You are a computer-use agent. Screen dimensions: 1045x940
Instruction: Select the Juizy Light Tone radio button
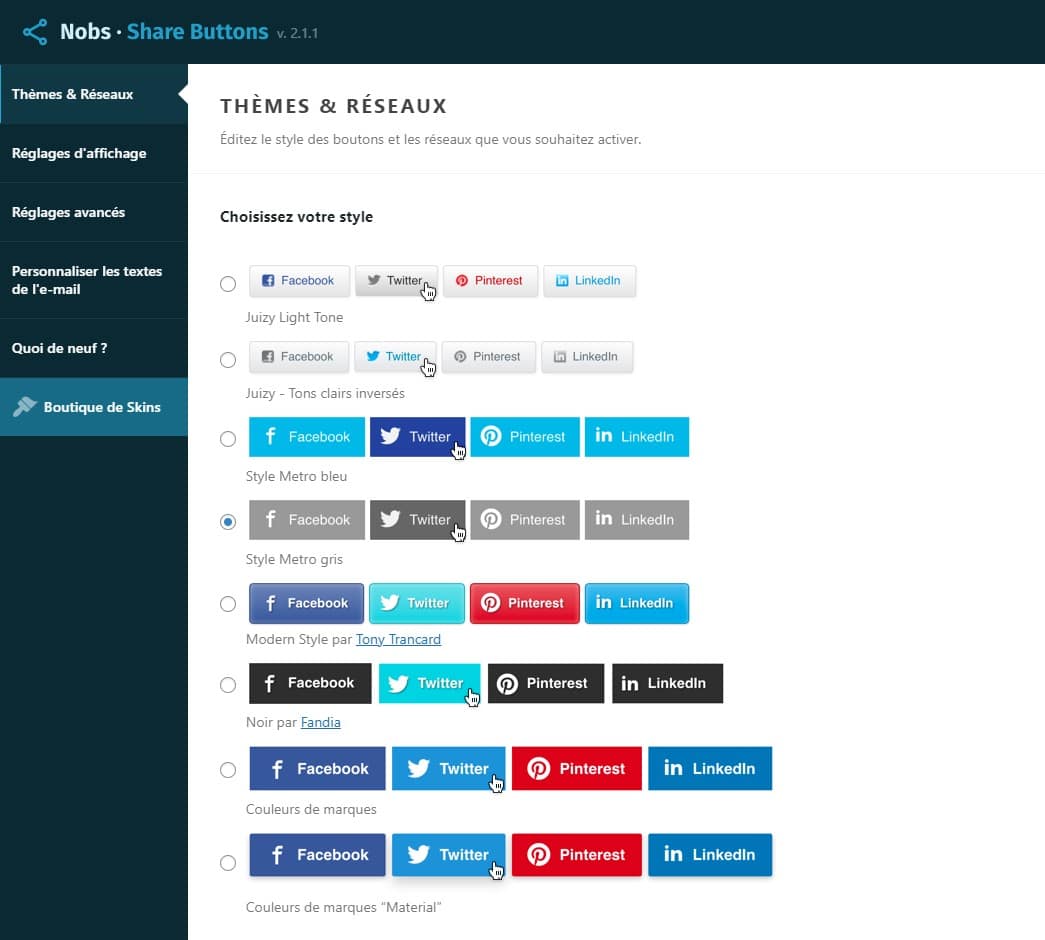pyautogui.click(x=228, y=284)
